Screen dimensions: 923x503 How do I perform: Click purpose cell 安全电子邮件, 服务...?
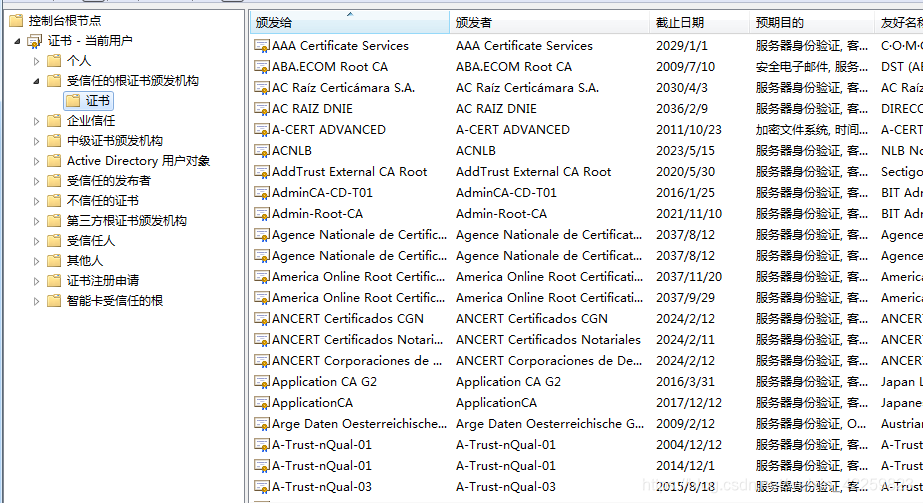click(x=812, y=67)
